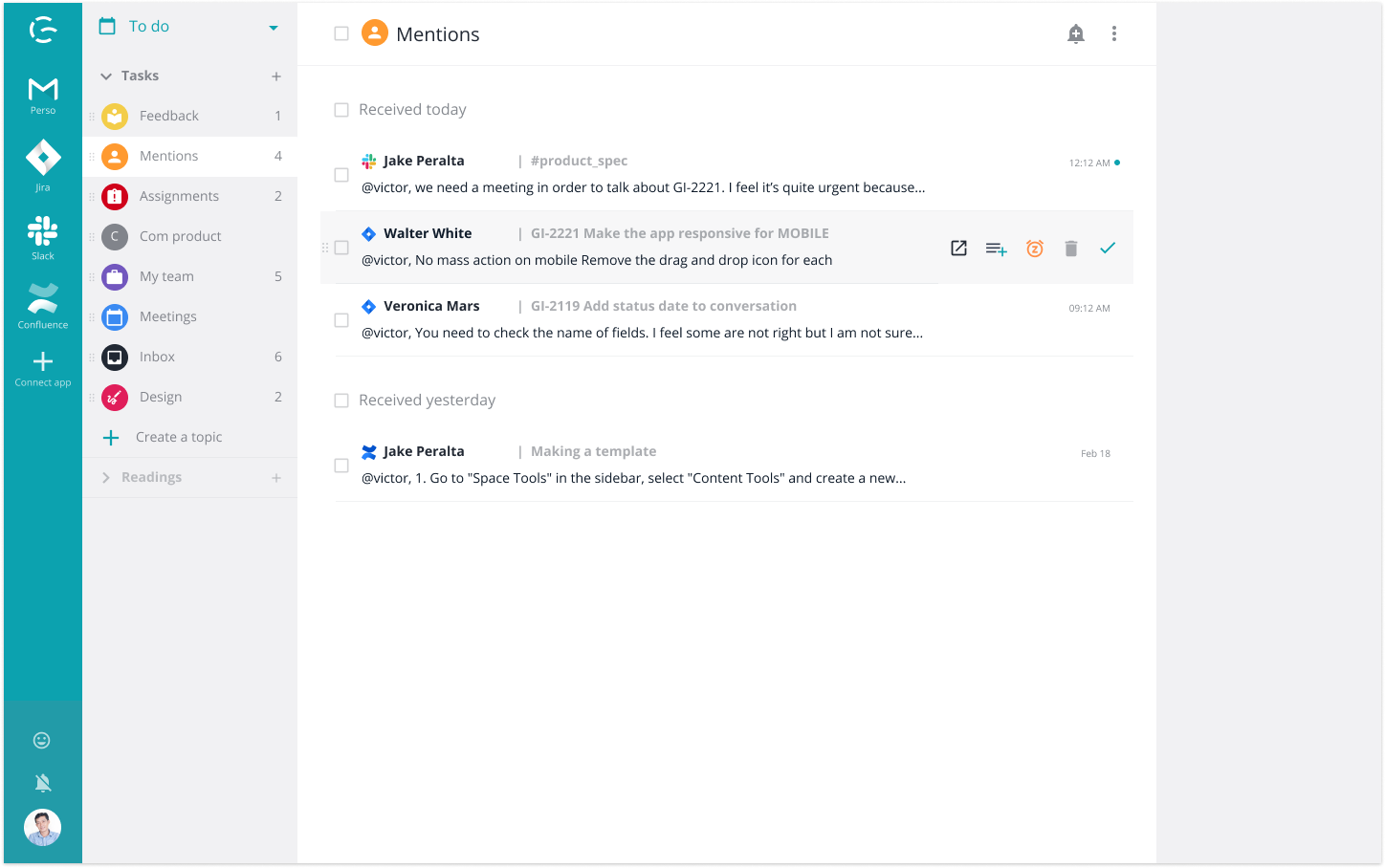Open Walter White mention in external link
This screenshot has height=868, width=1385.
click(x=958, y=249)
